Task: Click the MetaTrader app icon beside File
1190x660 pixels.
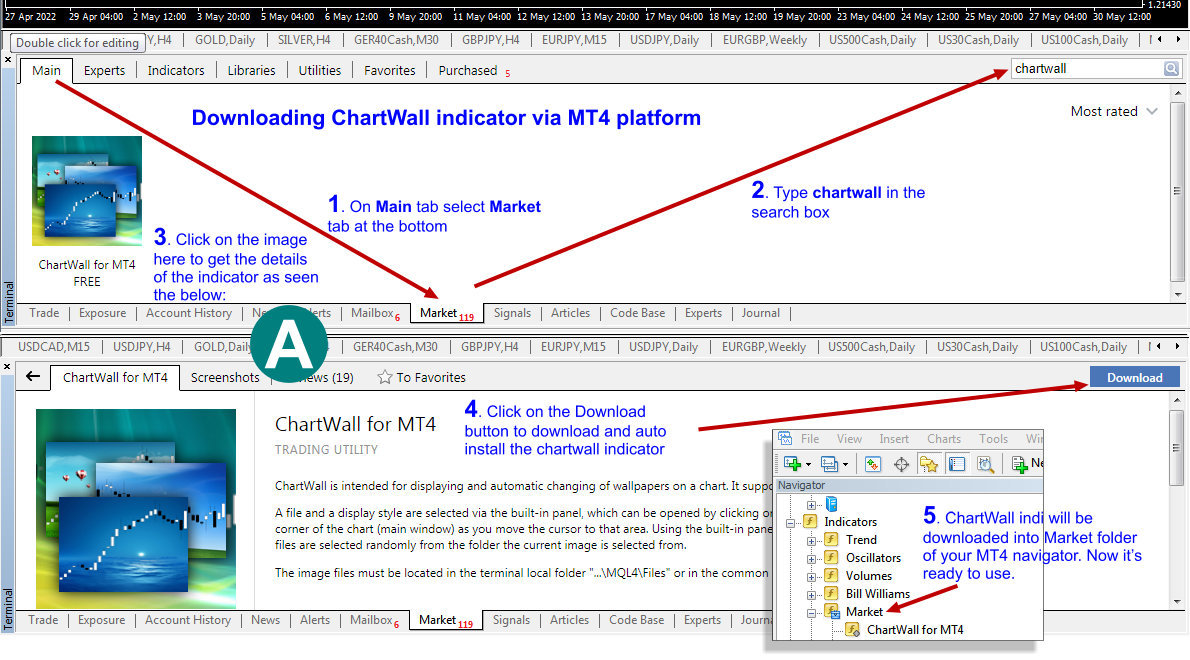Action: (x=785, y=438)
